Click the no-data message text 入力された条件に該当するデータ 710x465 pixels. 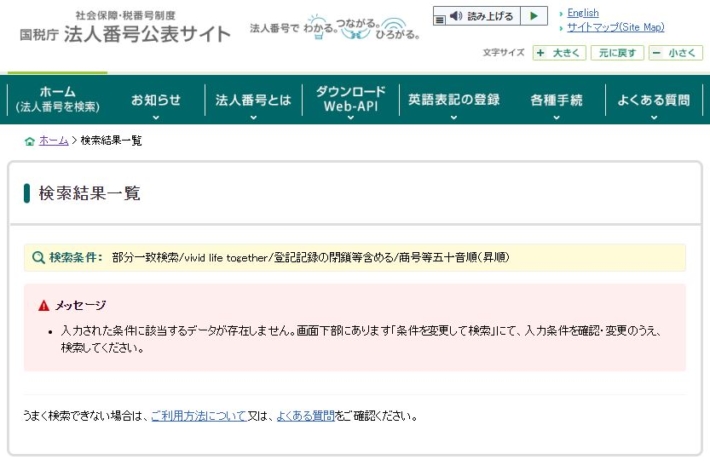click(360, 339)
